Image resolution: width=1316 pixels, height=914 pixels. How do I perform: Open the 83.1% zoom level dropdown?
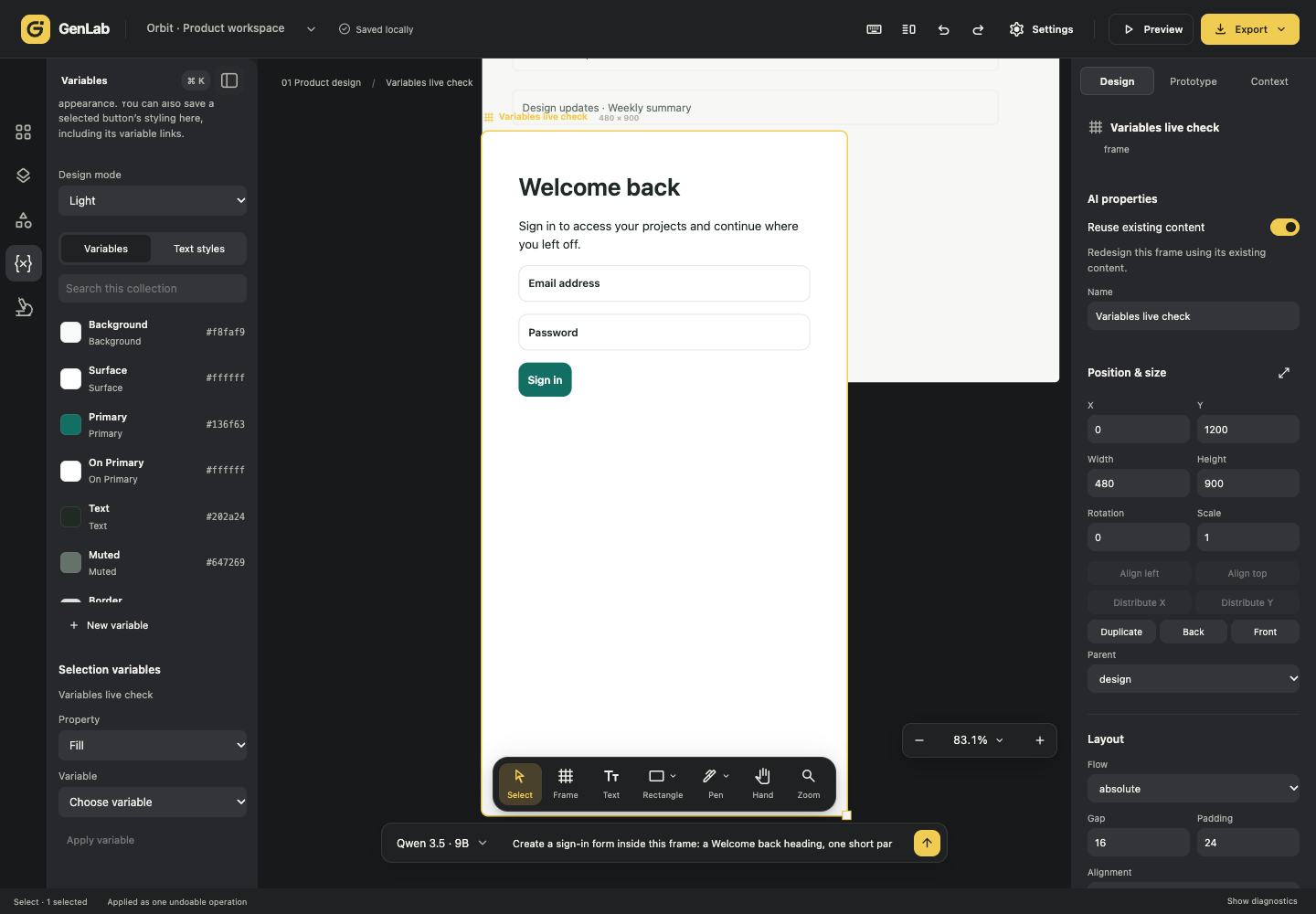coord(979,740)
